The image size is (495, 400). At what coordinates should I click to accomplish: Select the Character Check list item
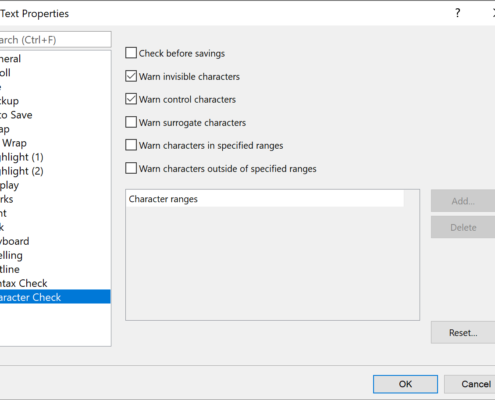pyautogui.click(x=55, y=297)
